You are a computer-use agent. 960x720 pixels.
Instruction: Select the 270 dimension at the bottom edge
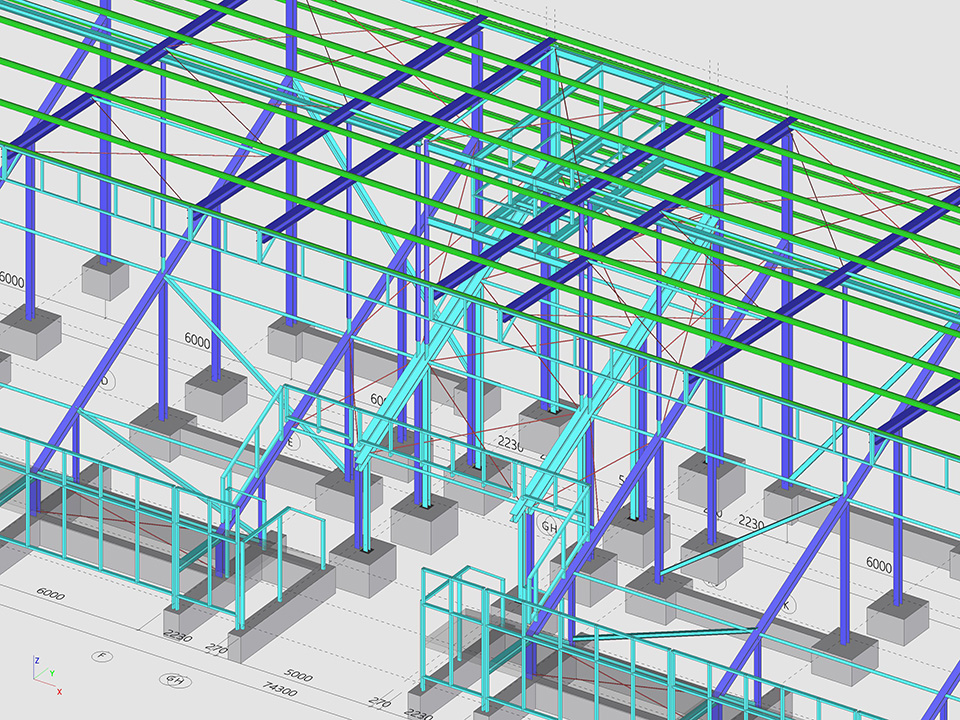pos(378,704)
